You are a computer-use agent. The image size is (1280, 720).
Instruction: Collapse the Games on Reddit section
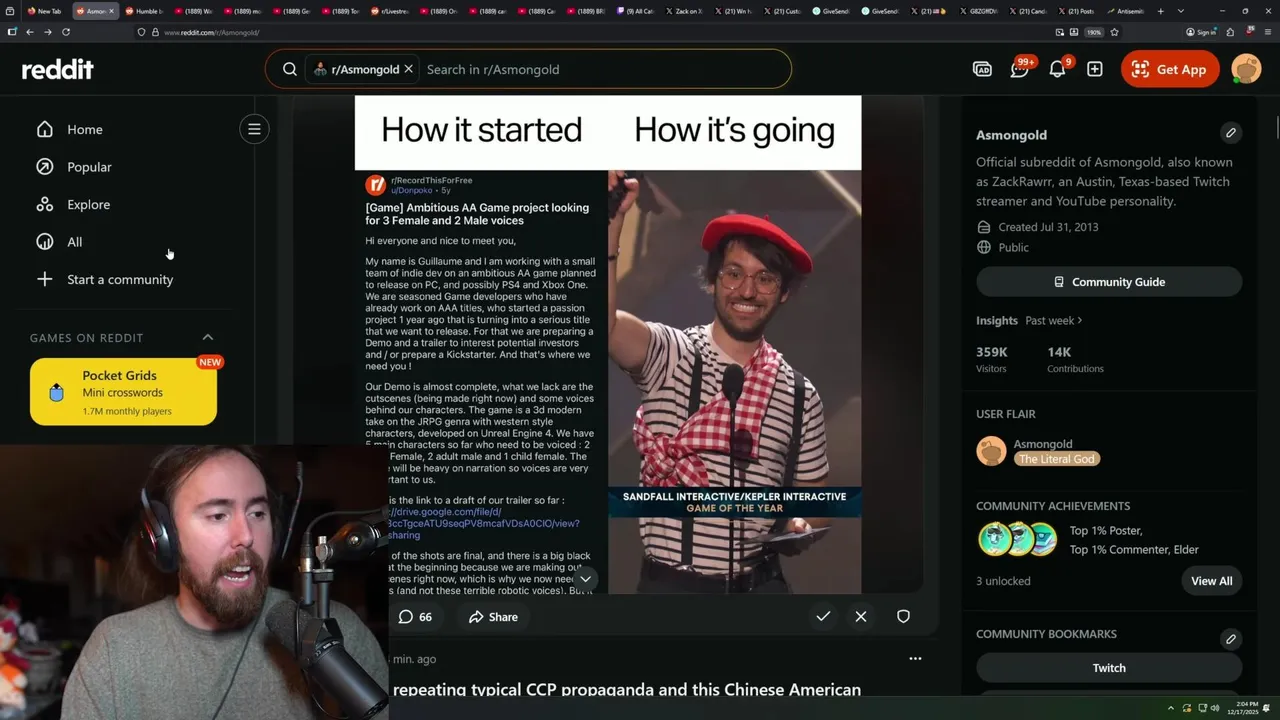tap(208, 337)
